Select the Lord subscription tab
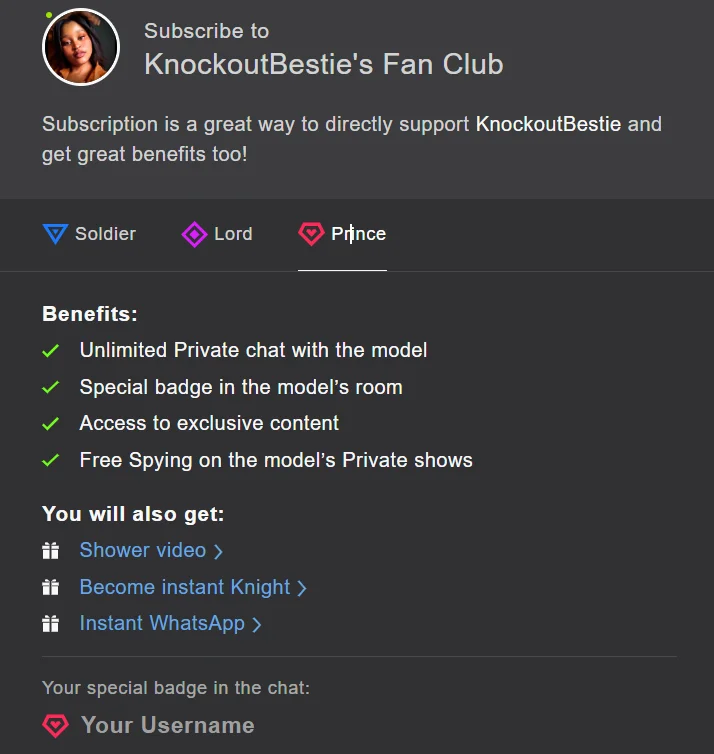This screenshot has height=754, width=714. pyautogui.click(x=233, y=234)
